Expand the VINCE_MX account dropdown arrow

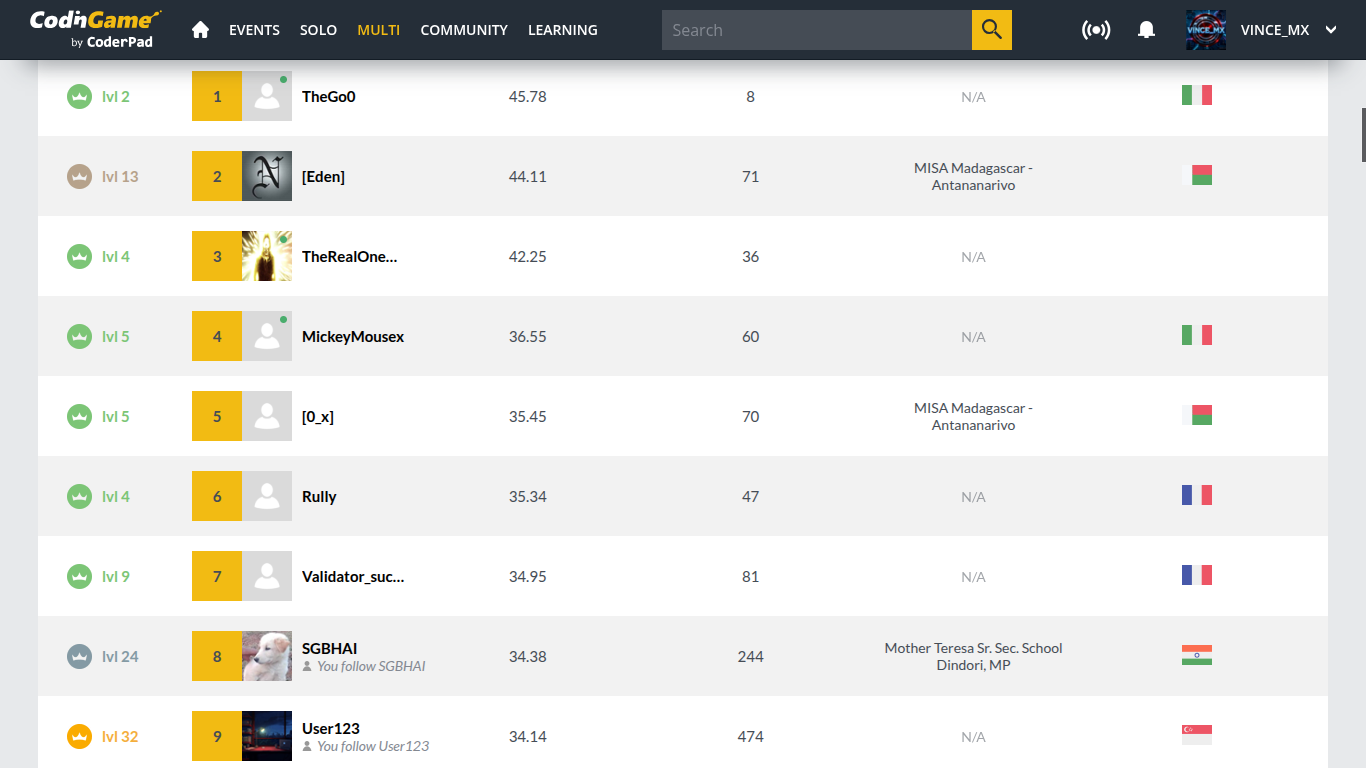[x=1331, y=30]
